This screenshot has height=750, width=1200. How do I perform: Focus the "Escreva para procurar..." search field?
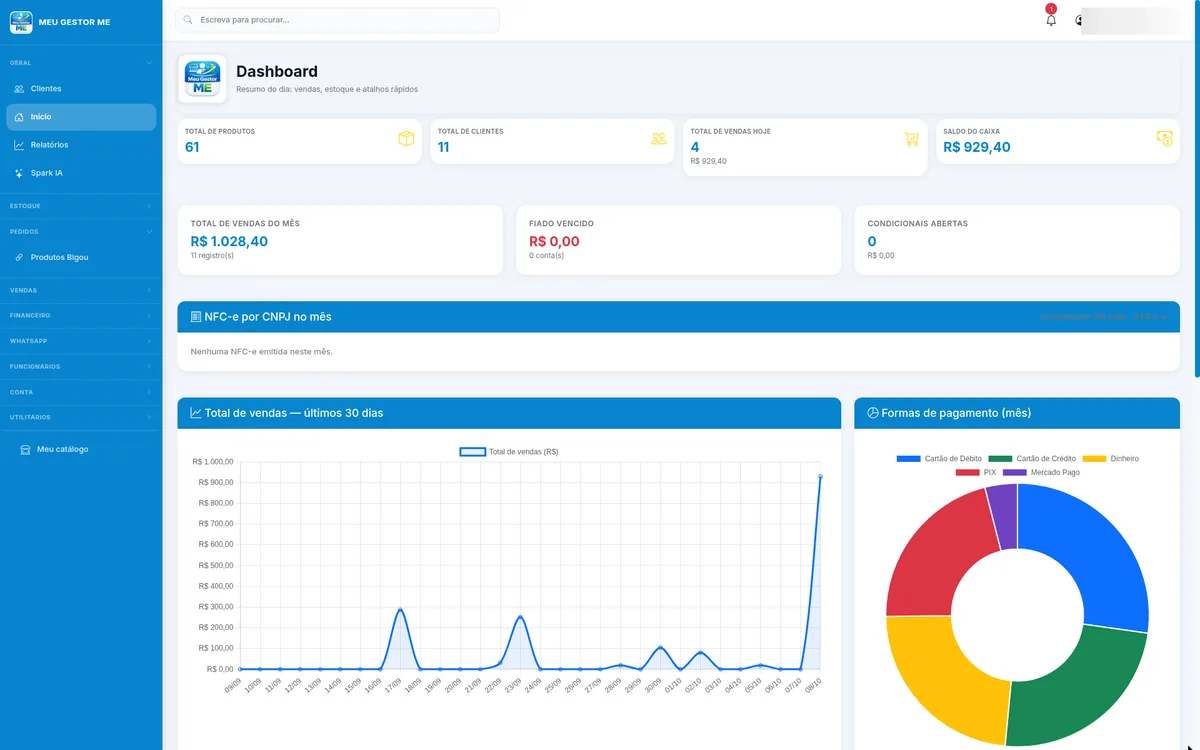[x=337, y=20]
